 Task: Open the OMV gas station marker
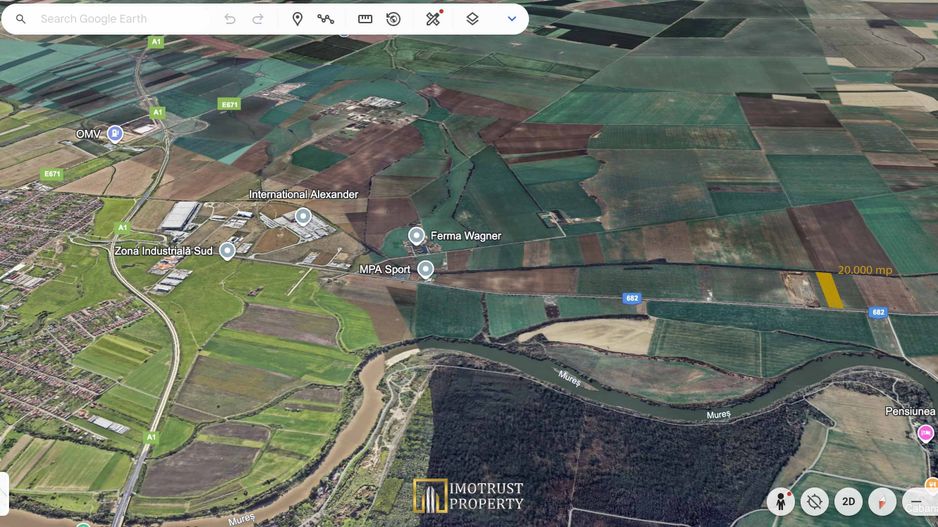[115, 134]
